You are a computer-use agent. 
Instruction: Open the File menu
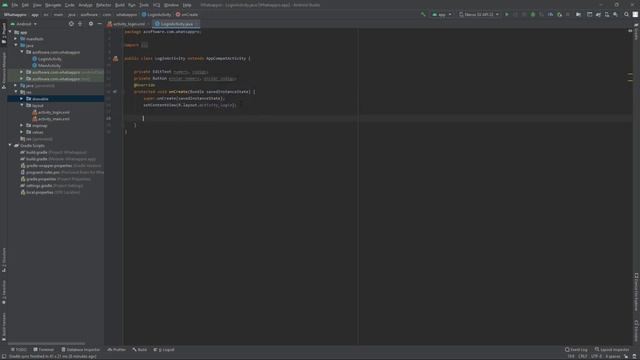[x=15, y=5]
